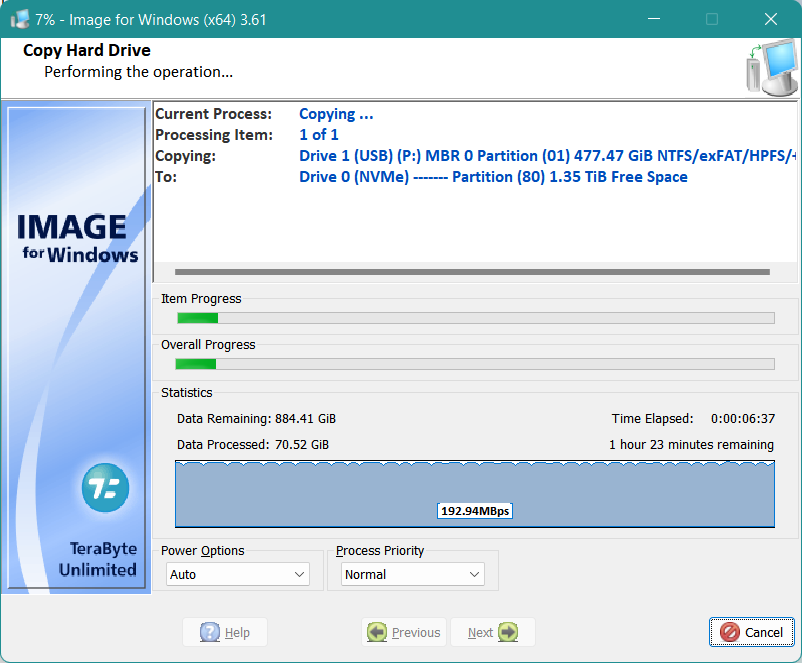The image size is (802, 663).
Task: Close the Image for Windows window
Action: (x=771, y=19)
